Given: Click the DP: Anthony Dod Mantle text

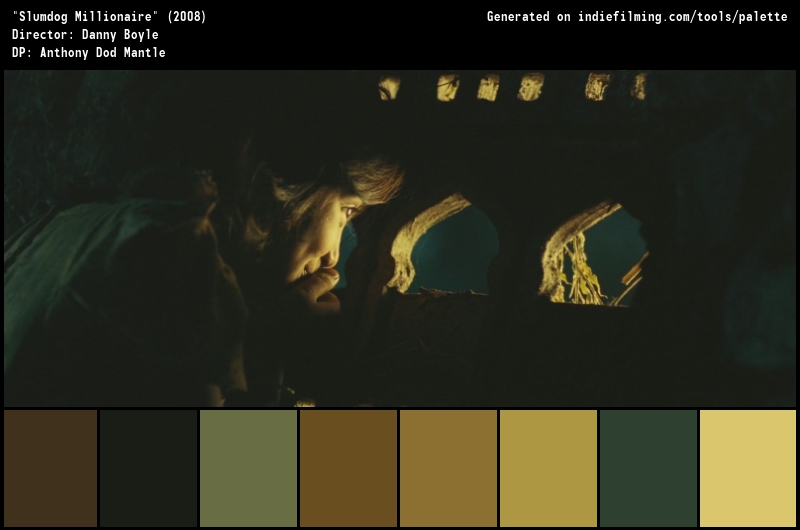Looking at the screenshot, I should [89, 53].
